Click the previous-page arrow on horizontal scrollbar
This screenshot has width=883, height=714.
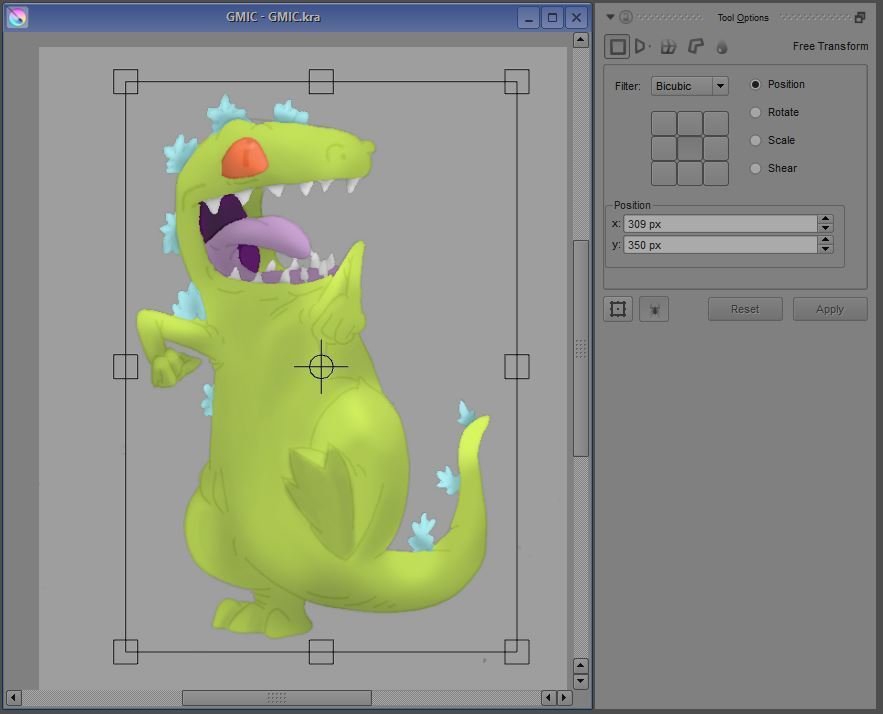pos(549,698)
